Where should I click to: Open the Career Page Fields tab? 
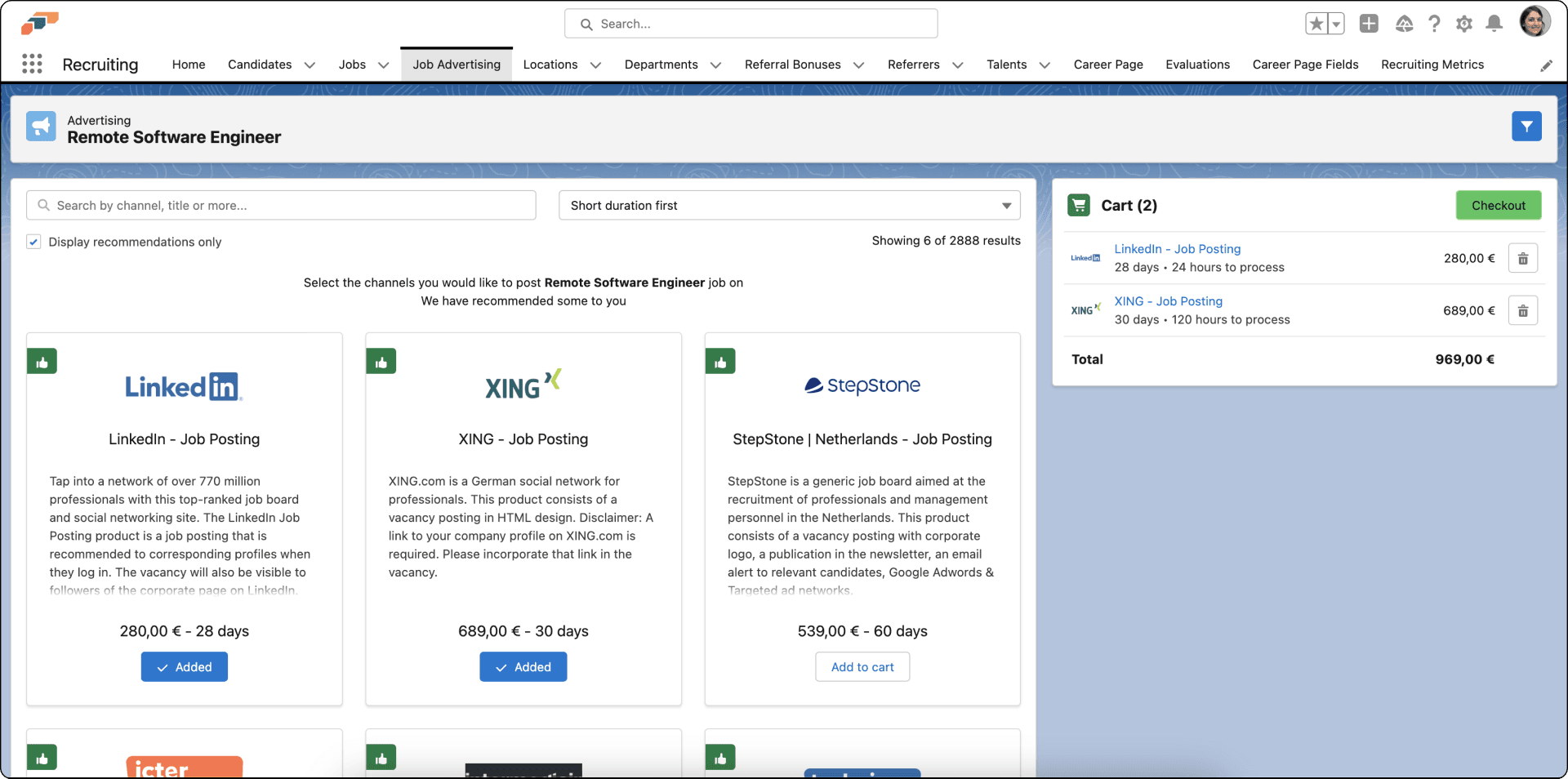[x=1305, y=65]
